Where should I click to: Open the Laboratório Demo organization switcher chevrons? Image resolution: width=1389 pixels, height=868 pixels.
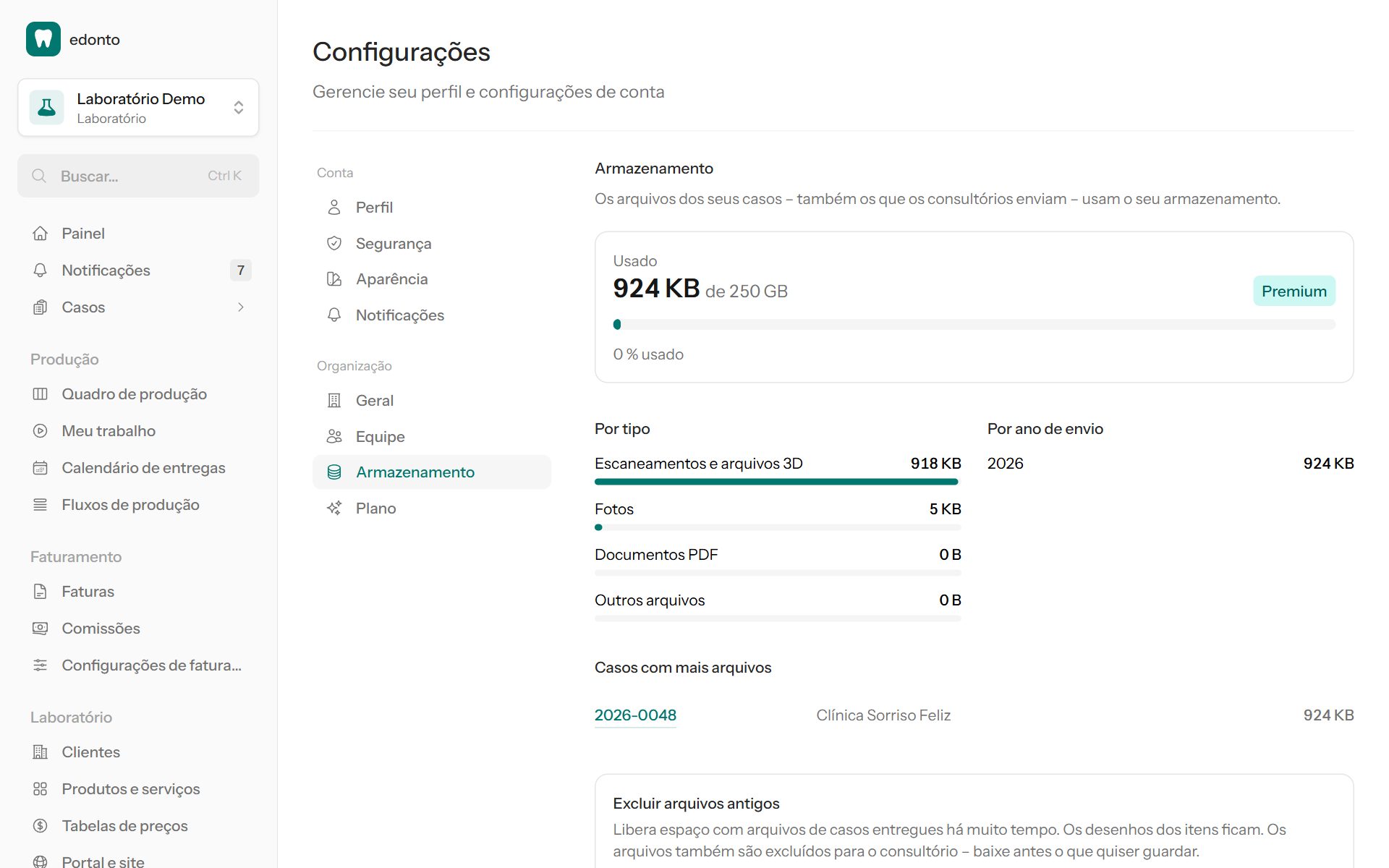point(239,108)
